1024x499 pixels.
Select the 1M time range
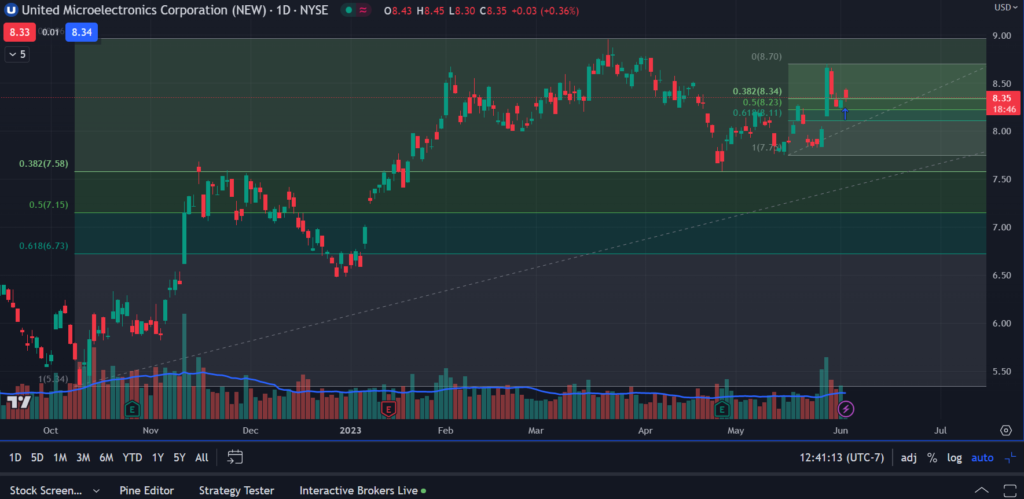(60, 457)
